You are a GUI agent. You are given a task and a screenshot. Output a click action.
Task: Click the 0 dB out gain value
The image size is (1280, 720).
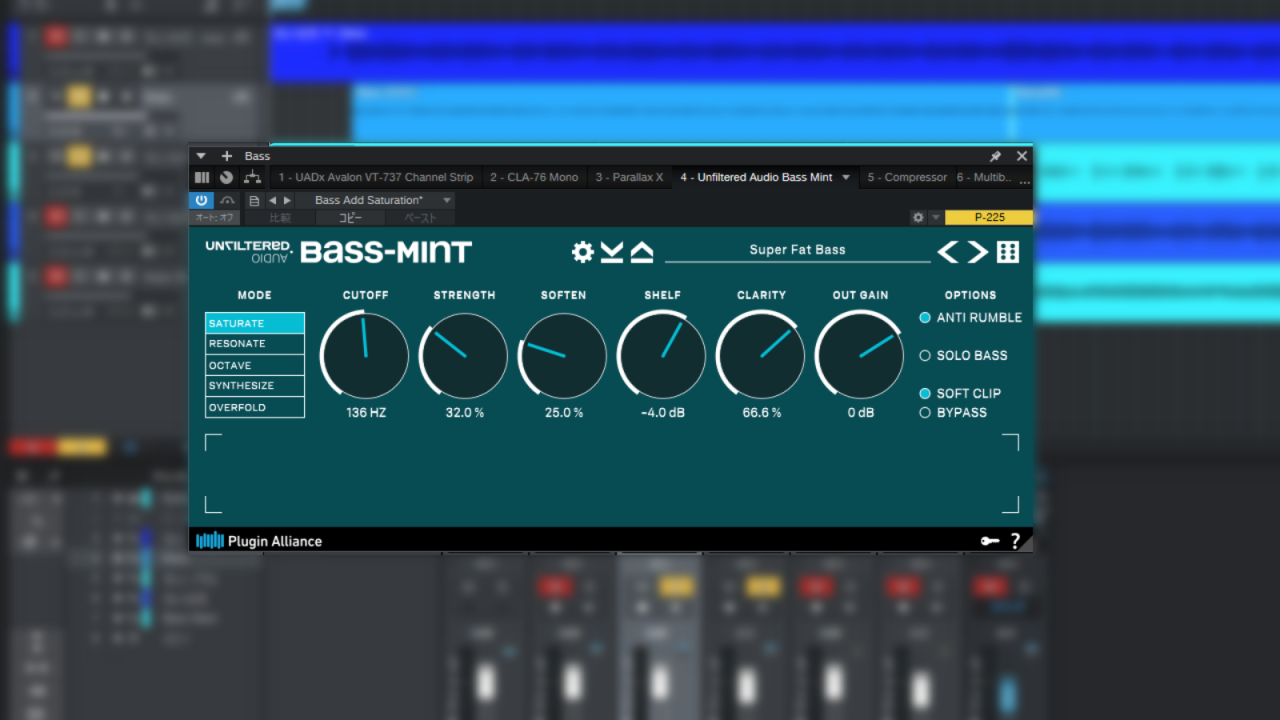pyautogui.click(x=861, y=412)
